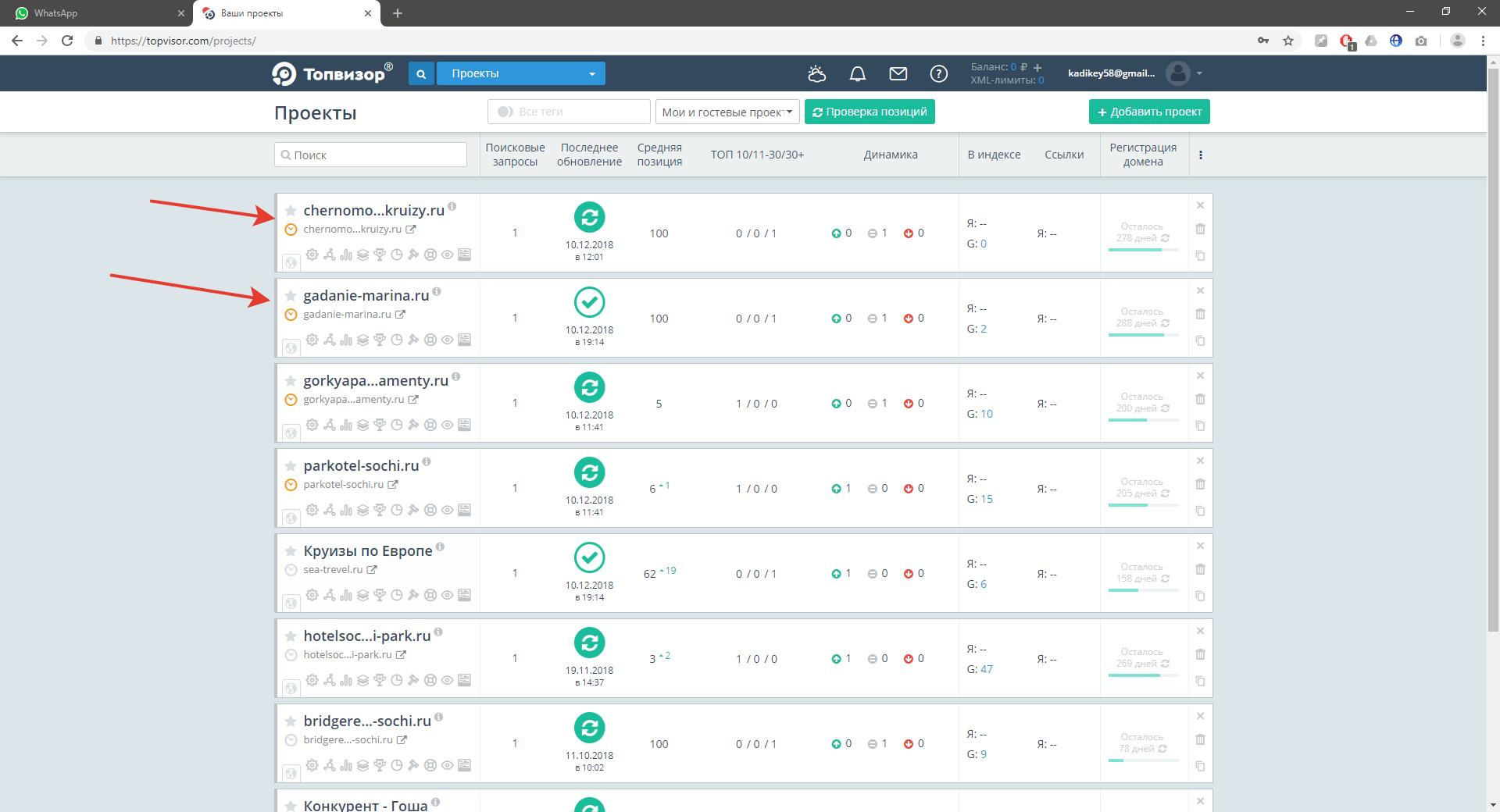Toggle eye visibility icon for chernomo...kruizy.ru
Screen dimensions: 1500x812
pos(447,255)
